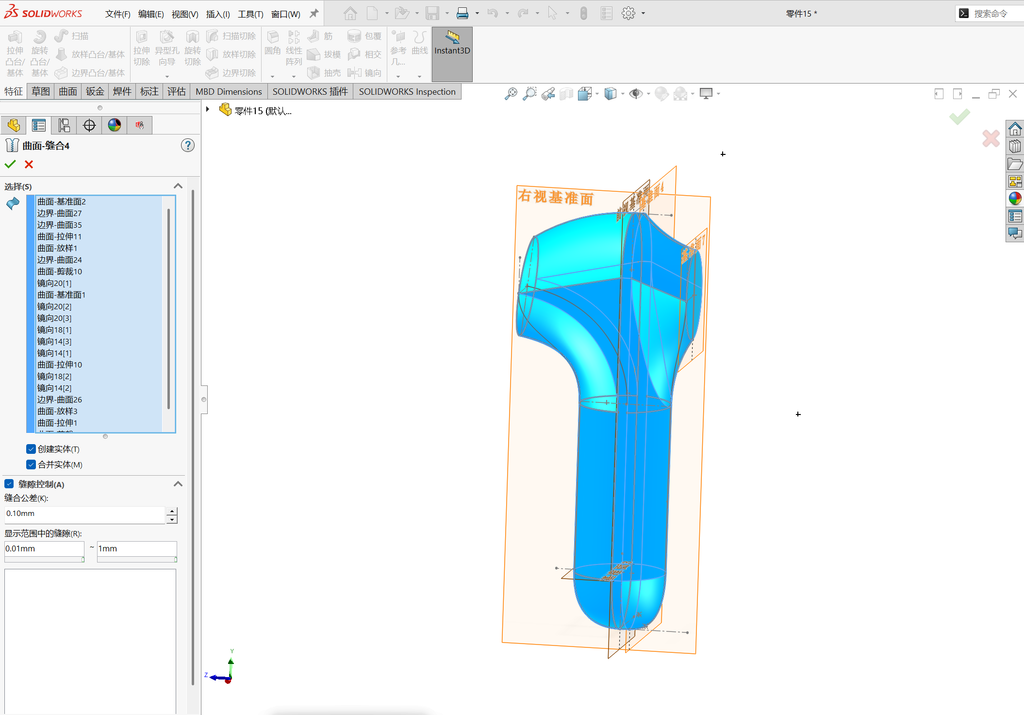
Task: Open Design Library in task pane
Action: (x=1015, y=146)
